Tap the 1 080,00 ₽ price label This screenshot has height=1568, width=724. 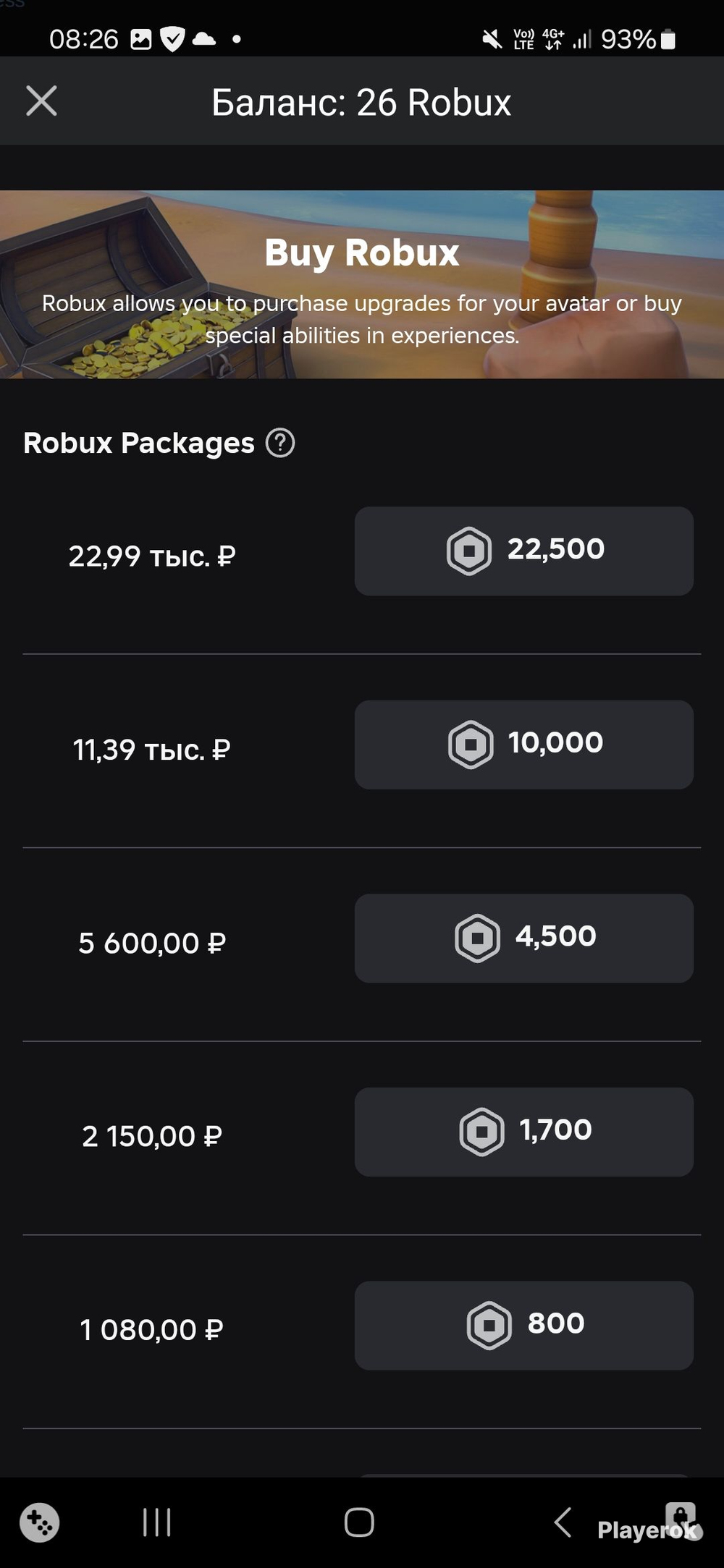[152, 1329]
